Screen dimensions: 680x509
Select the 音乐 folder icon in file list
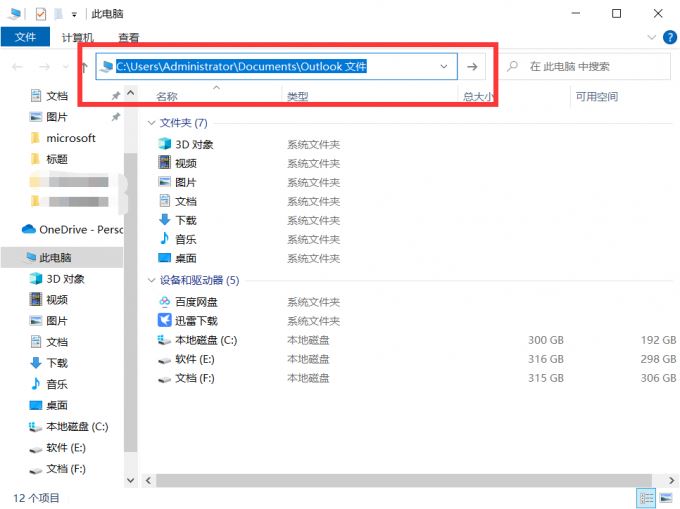pyautogui.click(x=165, y=239)
